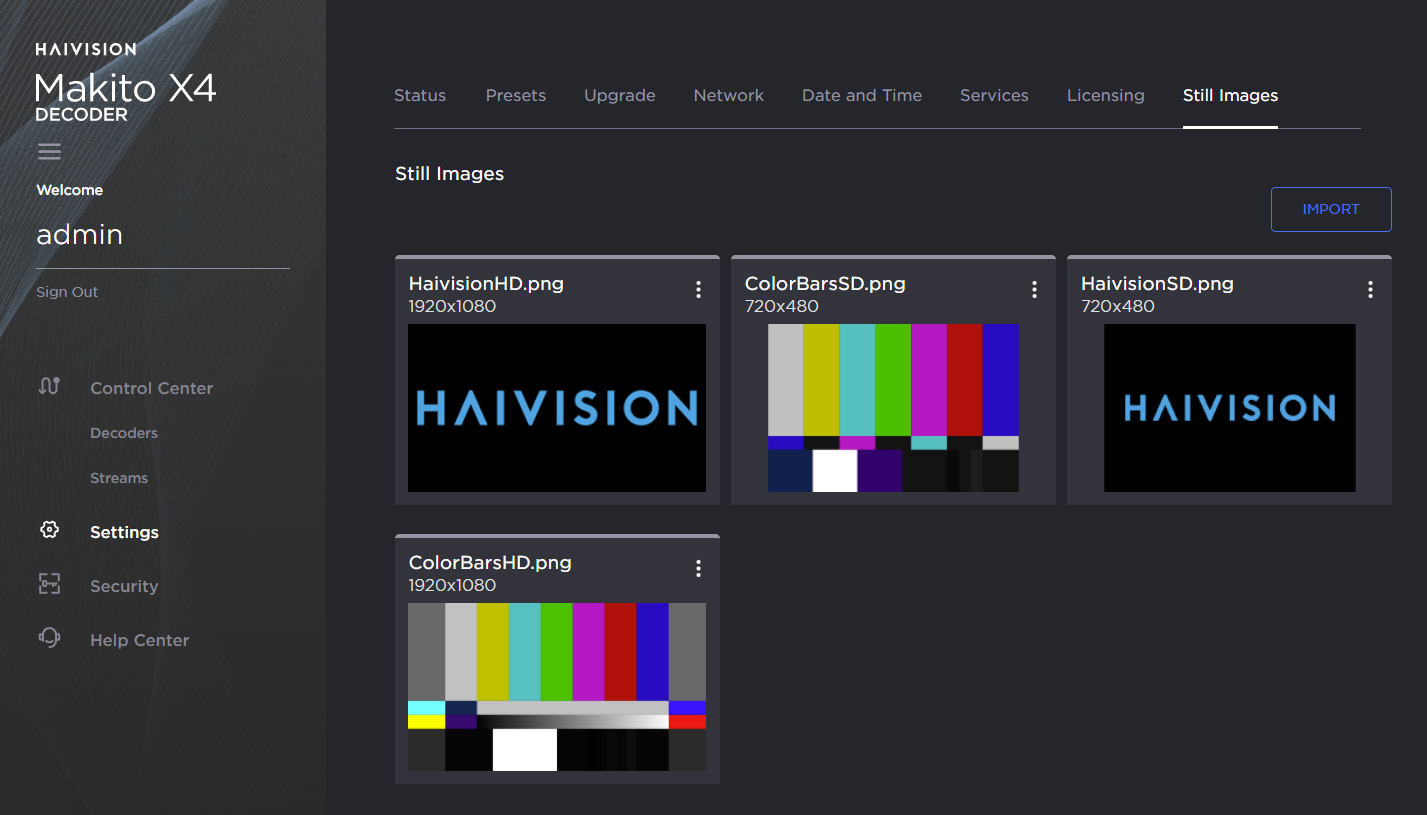Click the Haivision Makito X4 logo
This screenshot has width=1427, height=815.
[125, 83]
